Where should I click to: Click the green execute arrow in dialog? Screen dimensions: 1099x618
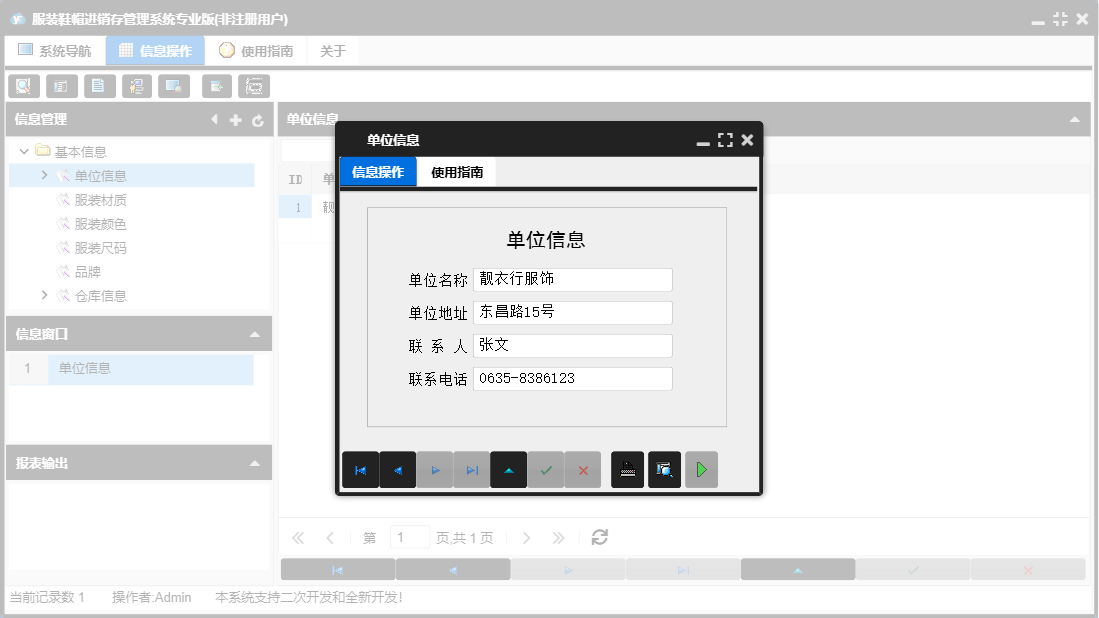[701, 469]
